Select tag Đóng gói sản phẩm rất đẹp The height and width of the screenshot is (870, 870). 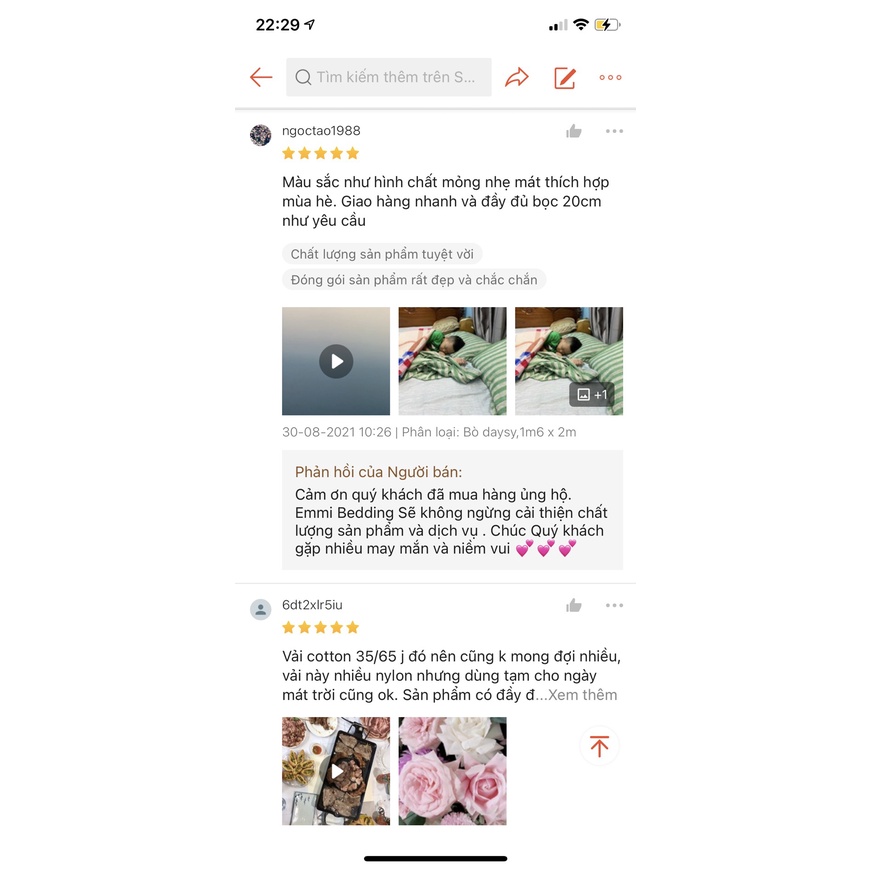[414, 280]
